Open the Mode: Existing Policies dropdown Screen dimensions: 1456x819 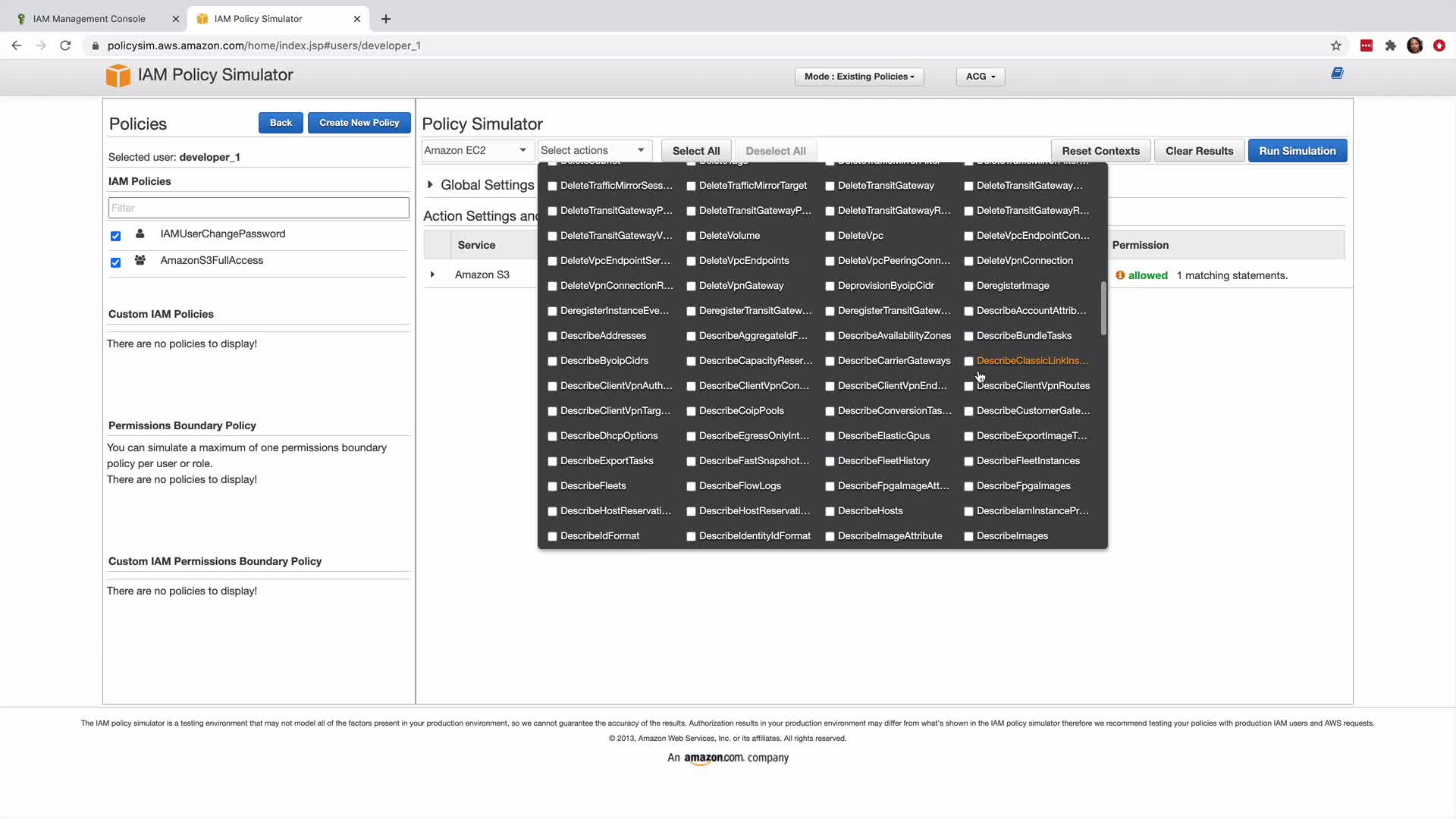click(x=858, y=77)
